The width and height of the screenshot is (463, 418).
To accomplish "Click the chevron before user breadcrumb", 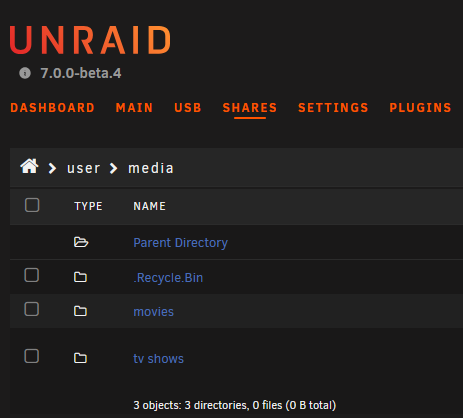I will point(52,168).
